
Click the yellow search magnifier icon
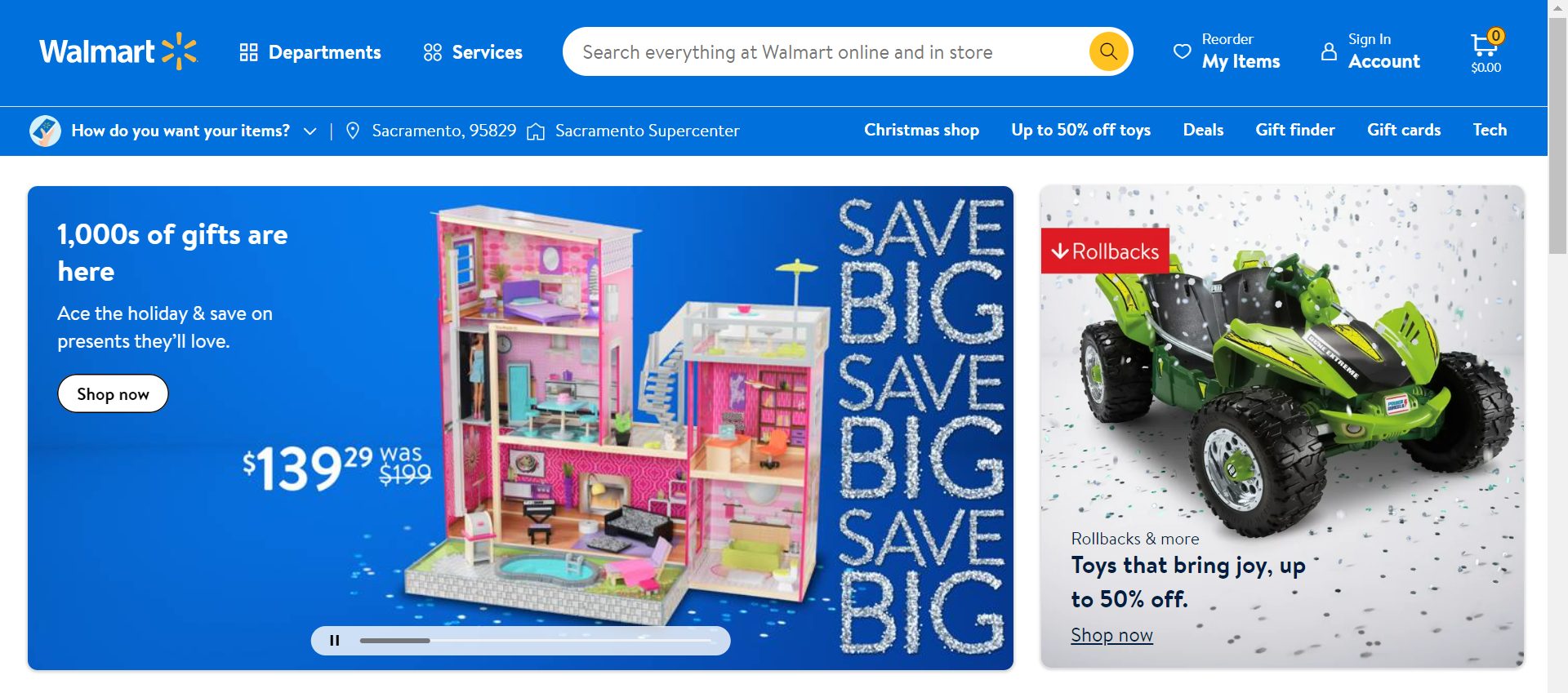click(1108, 51)
